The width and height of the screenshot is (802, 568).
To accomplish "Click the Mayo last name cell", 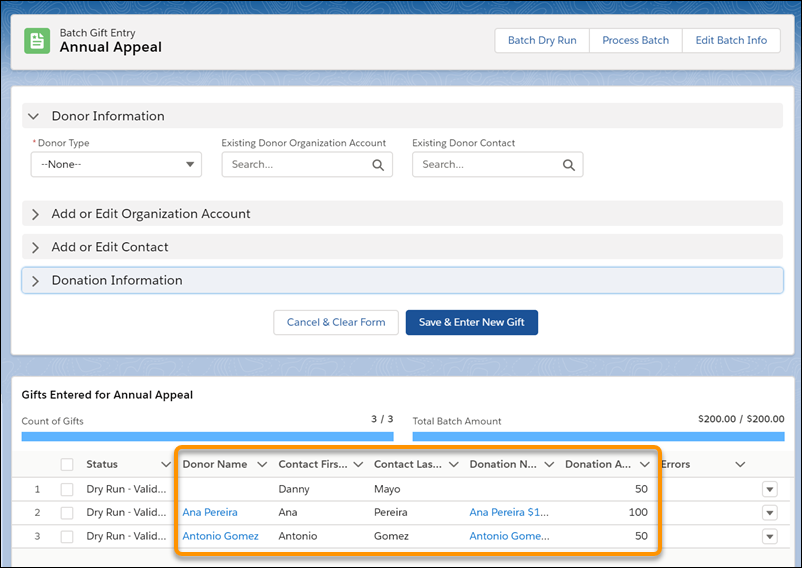I will point(387,489).
